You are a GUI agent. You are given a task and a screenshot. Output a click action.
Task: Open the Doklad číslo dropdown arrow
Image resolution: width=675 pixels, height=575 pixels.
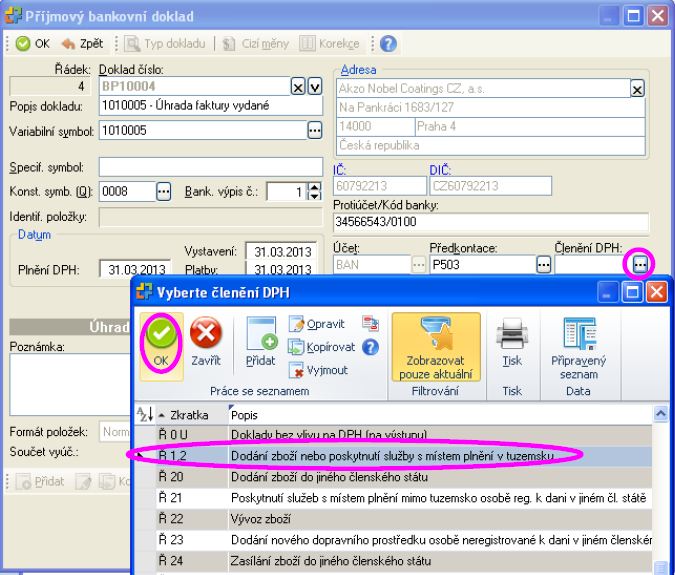(315, 87)
